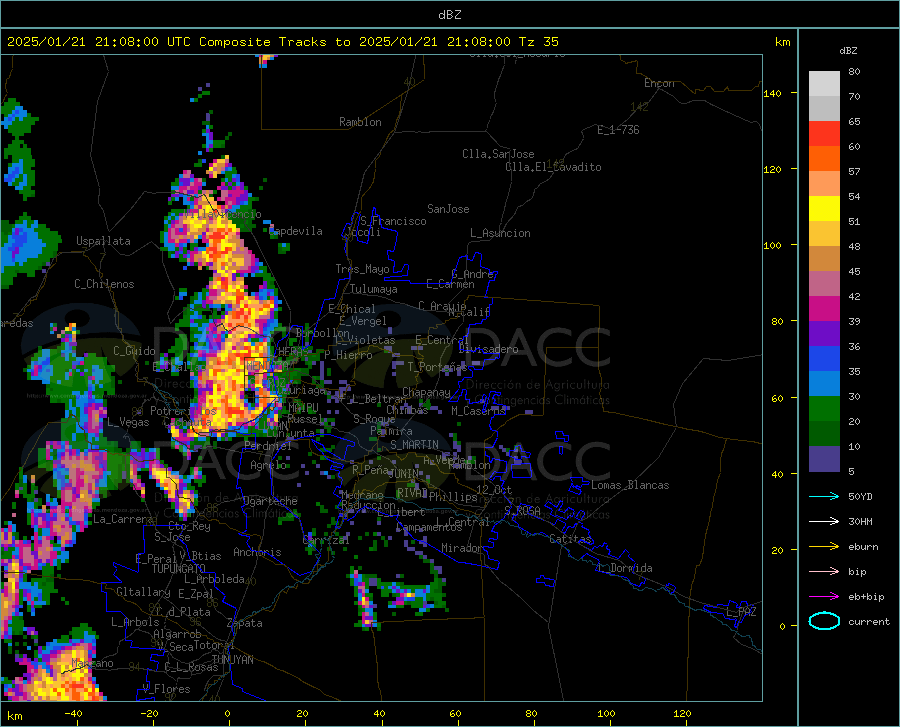
Task: Click the '-40' km tick on horizontal axis
Action: coord(73,714)
